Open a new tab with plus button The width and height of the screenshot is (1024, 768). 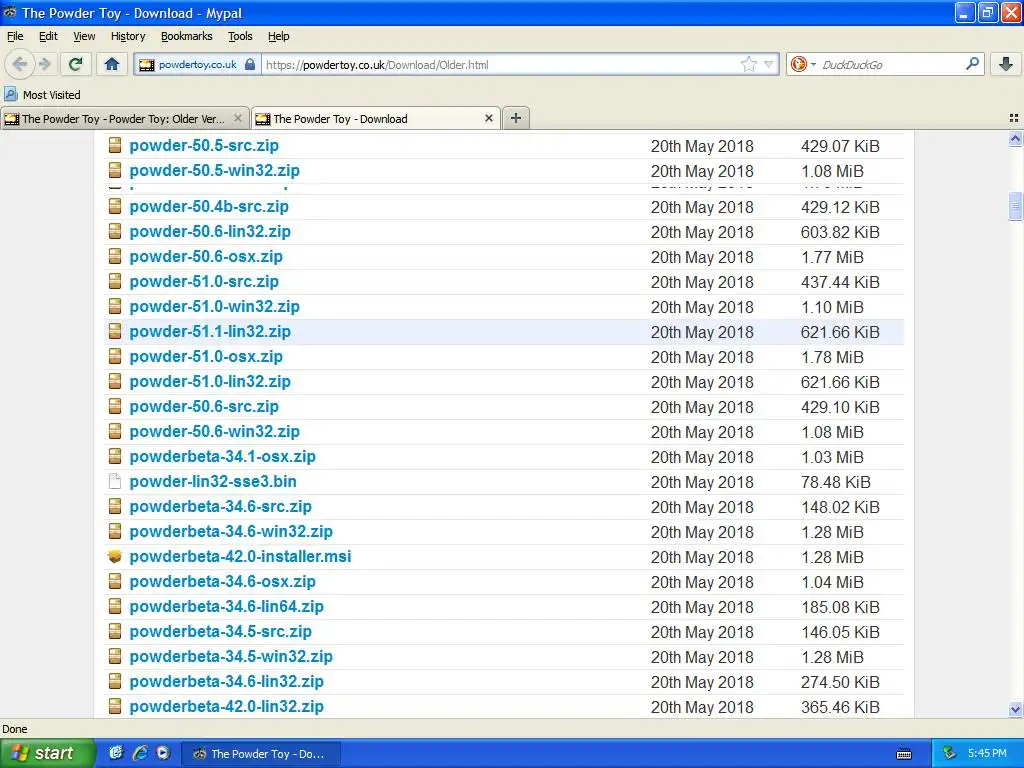(516, 118)
